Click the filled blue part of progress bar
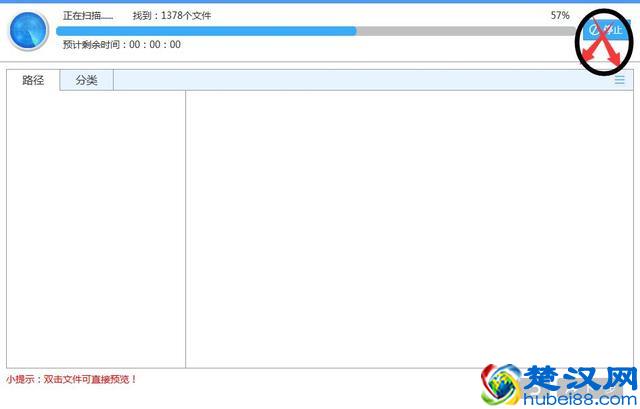This screenshot has width=640, height=409. (200, 31)
